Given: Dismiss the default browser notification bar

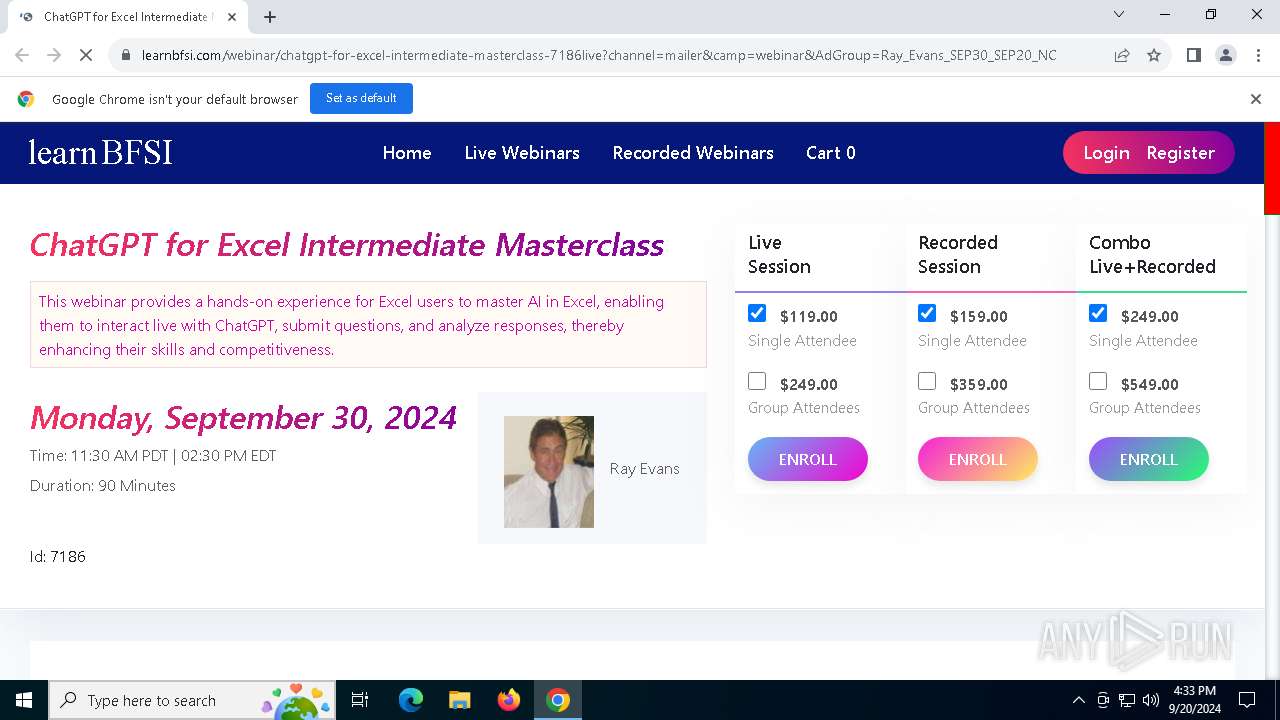Looking at the screenshot, I should (x=1256, y=99).
